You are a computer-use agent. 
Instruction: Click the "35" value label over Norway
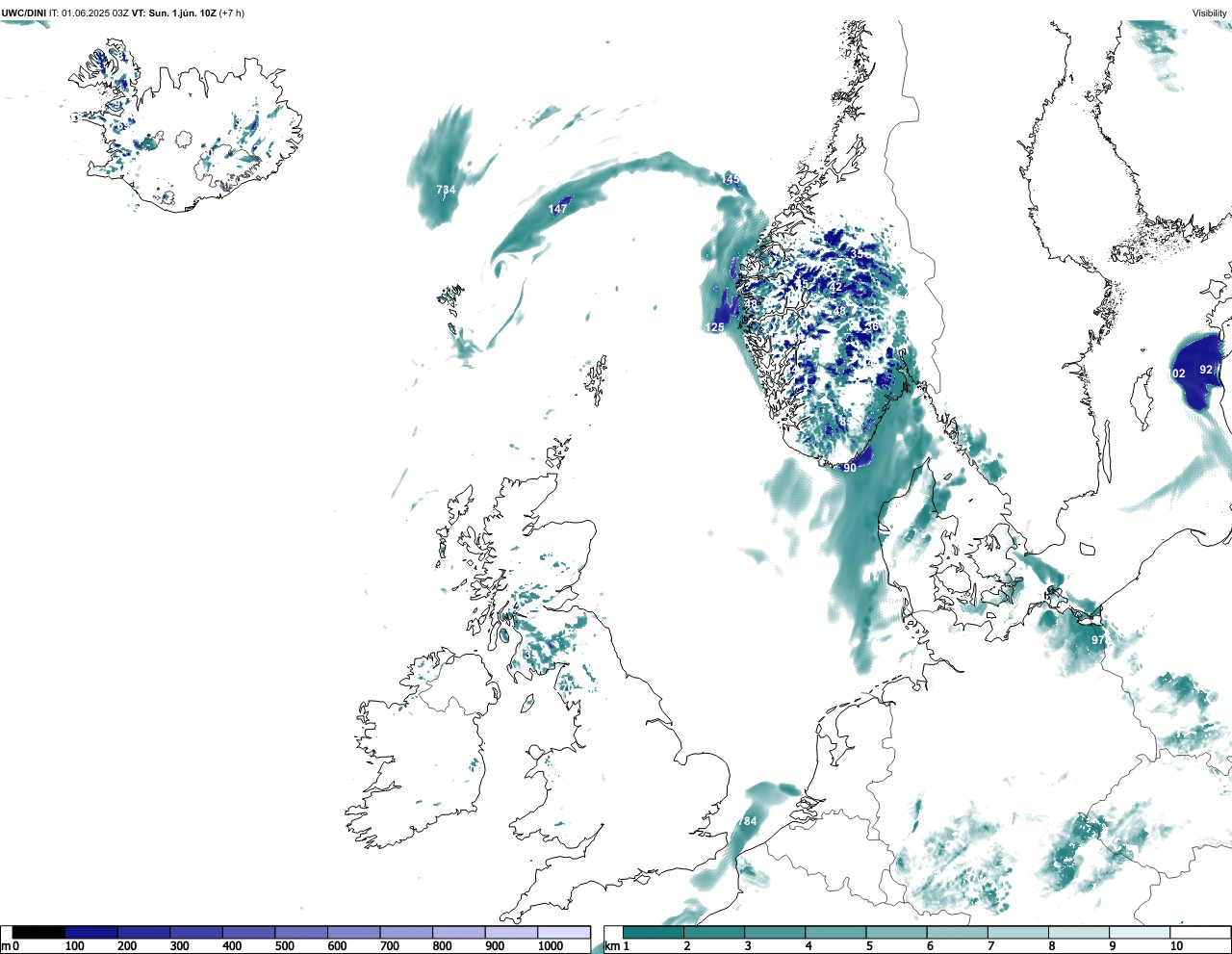tap(858, 254)
